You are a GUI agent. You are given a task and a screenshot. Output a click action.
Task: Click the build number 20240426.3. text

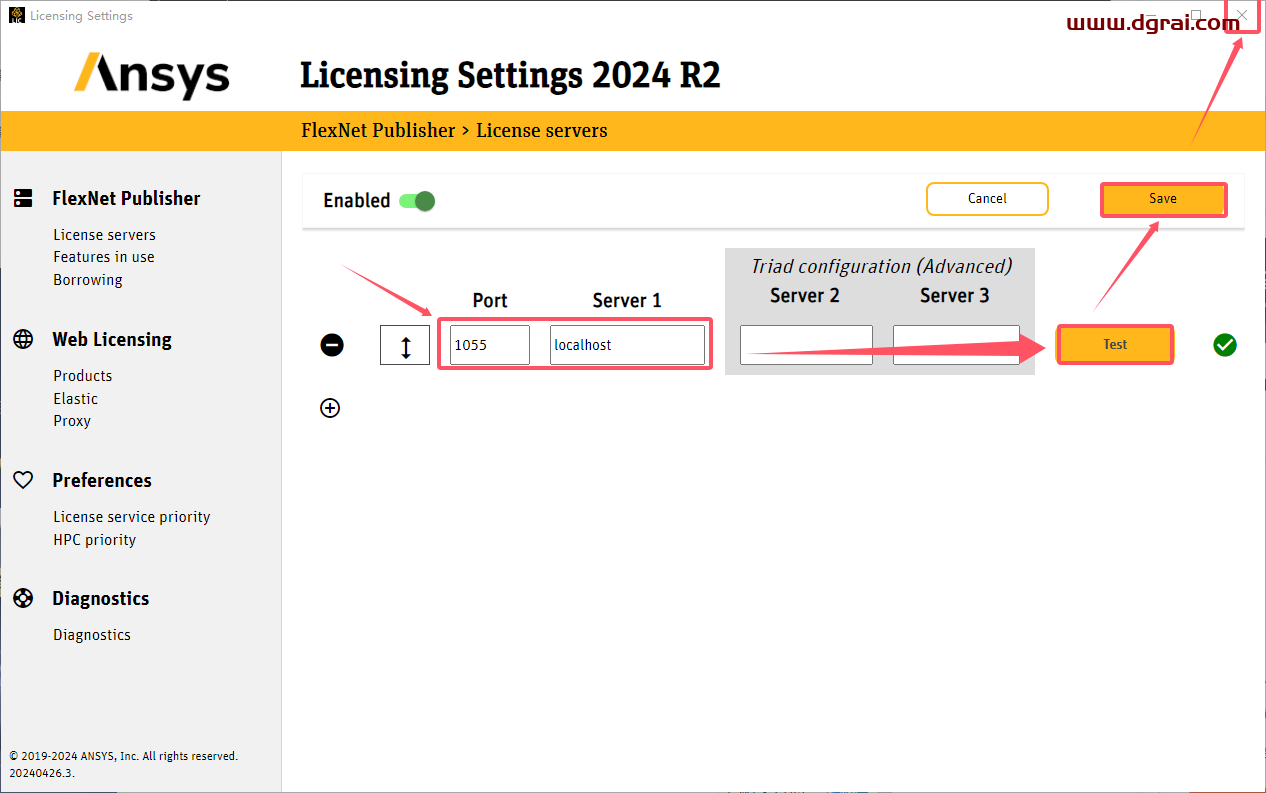pos(42,773)
